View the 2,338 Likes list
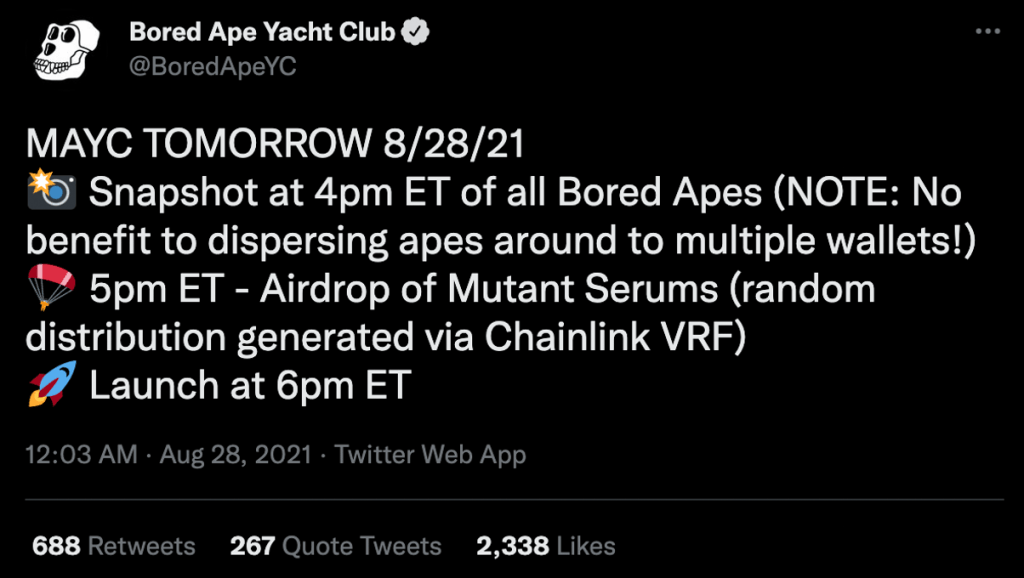This screenshot has height=578, width=1024. click(x=545, y=546)
